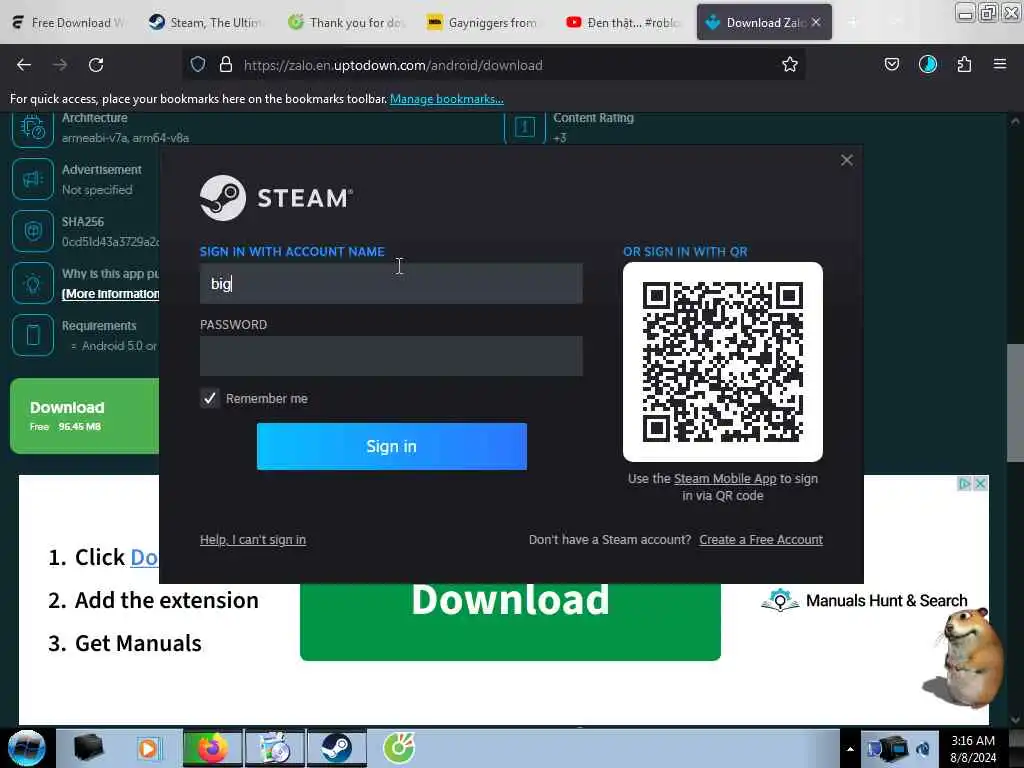Reload the page with the refresh icon
The image size is (1024, 768).
[x=96, y=65]
